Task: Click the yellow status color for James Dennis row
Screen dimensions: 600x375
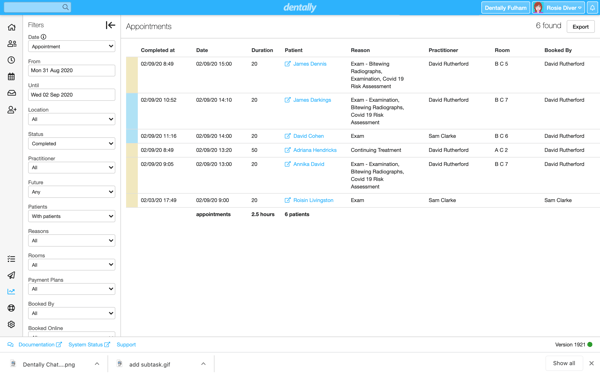Action: pyautogui.click(x=132, y=75)
